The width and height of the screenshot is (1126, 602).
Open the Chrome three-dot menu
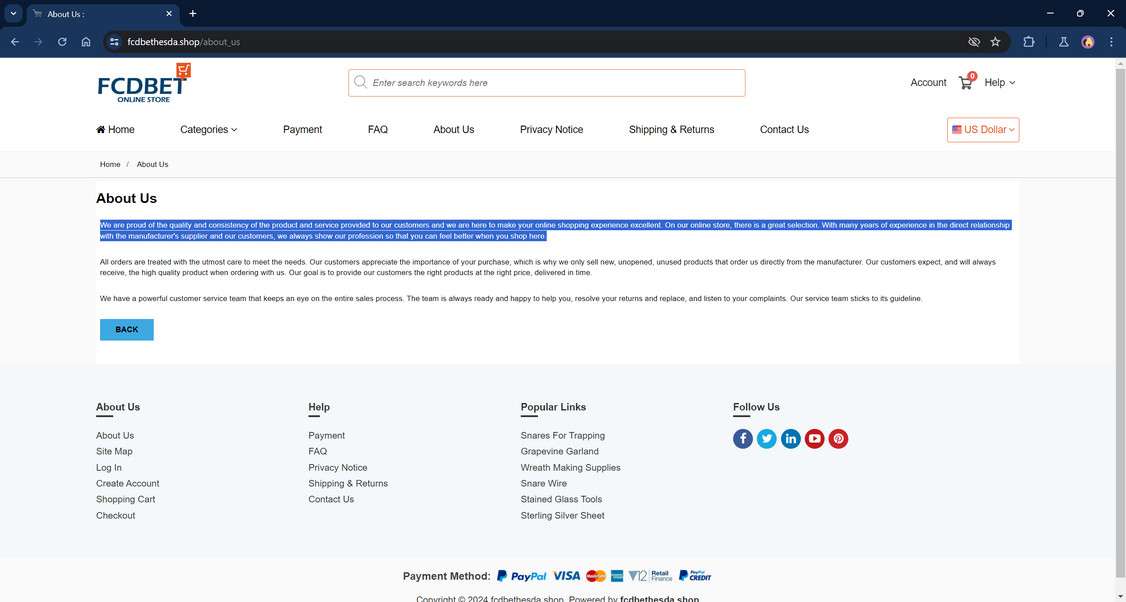coord(1111,42)
